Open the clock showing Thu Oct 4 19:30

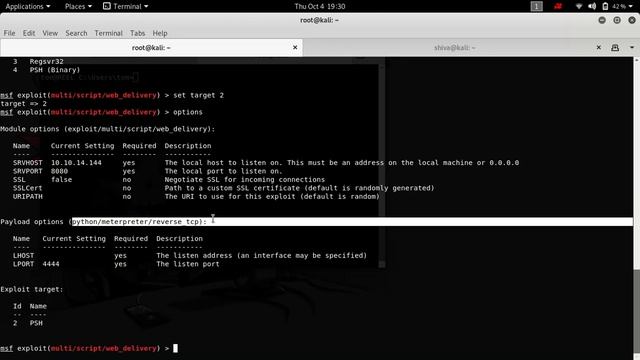[x=320, y=6]
